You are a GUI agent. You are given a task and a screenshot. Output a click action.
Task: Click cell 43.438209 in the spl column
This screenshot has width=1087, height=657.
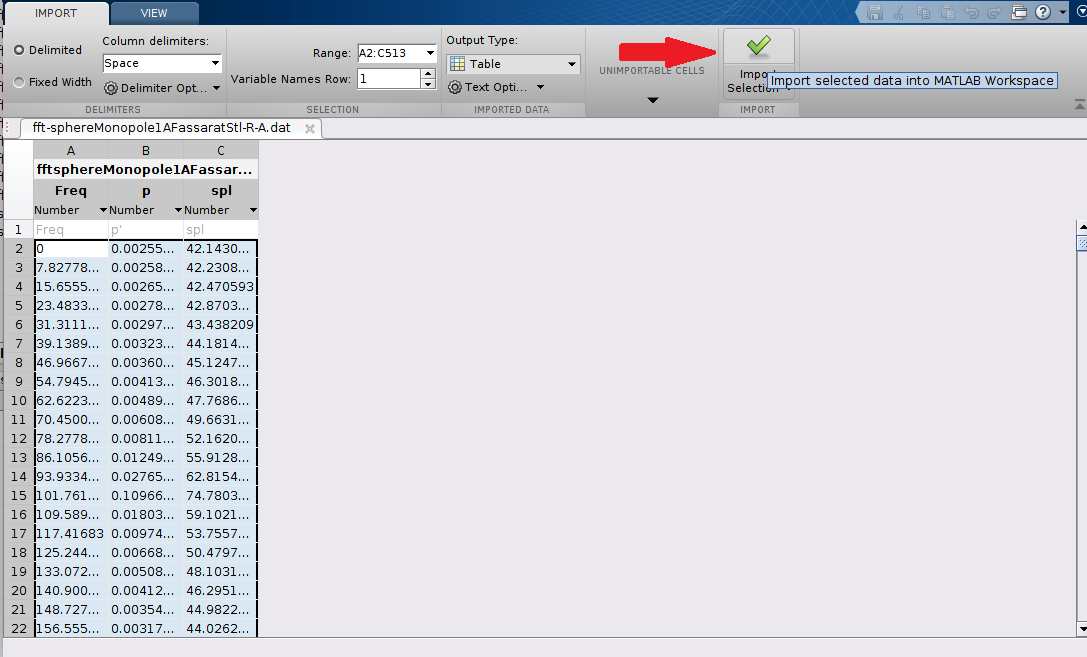pyautogui.click(x=220, y=324)
